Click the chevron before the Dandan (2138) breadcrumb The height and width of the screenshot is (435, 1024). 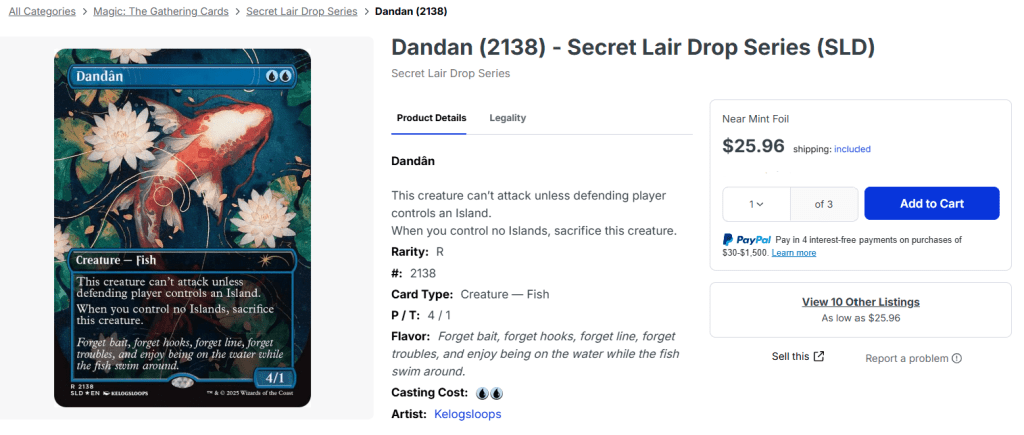(x=366, y=12)
